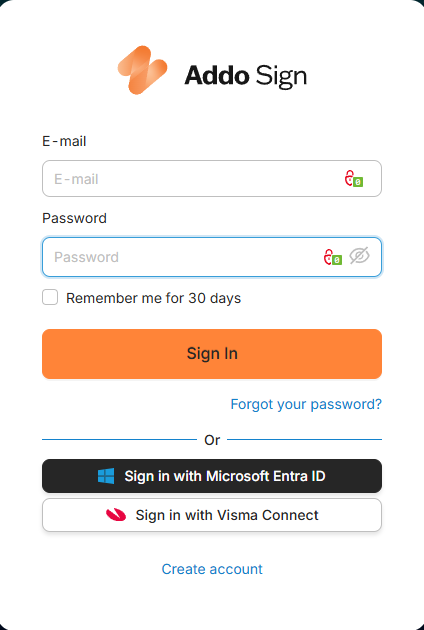This screenshot has height=630, width=424.
Task: Click the orange Addo Sign logo icon
Action: click(x=142, y=70)
